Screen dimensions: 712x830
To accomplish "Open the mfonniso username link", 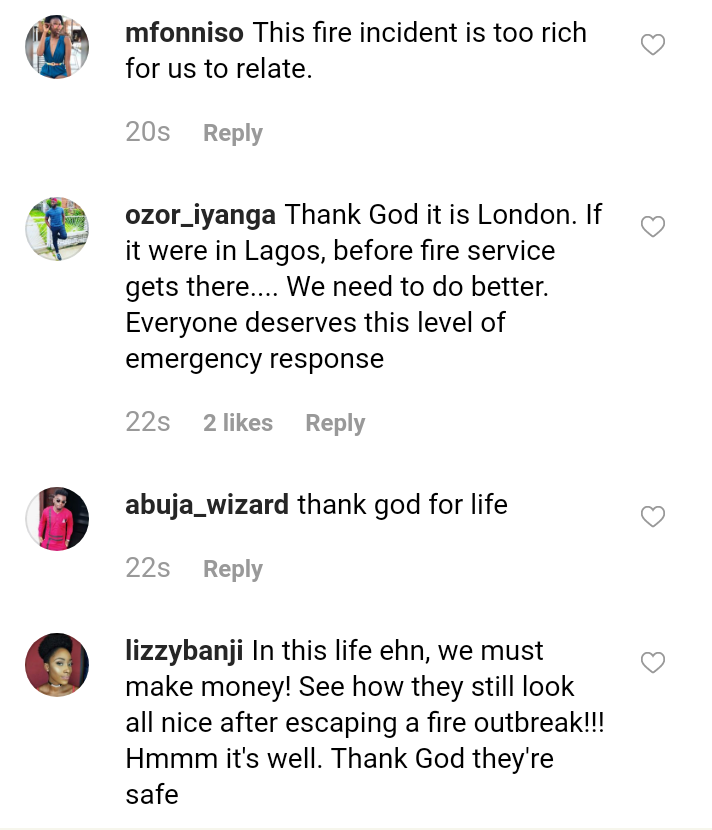I will click(x=184, y=32).
